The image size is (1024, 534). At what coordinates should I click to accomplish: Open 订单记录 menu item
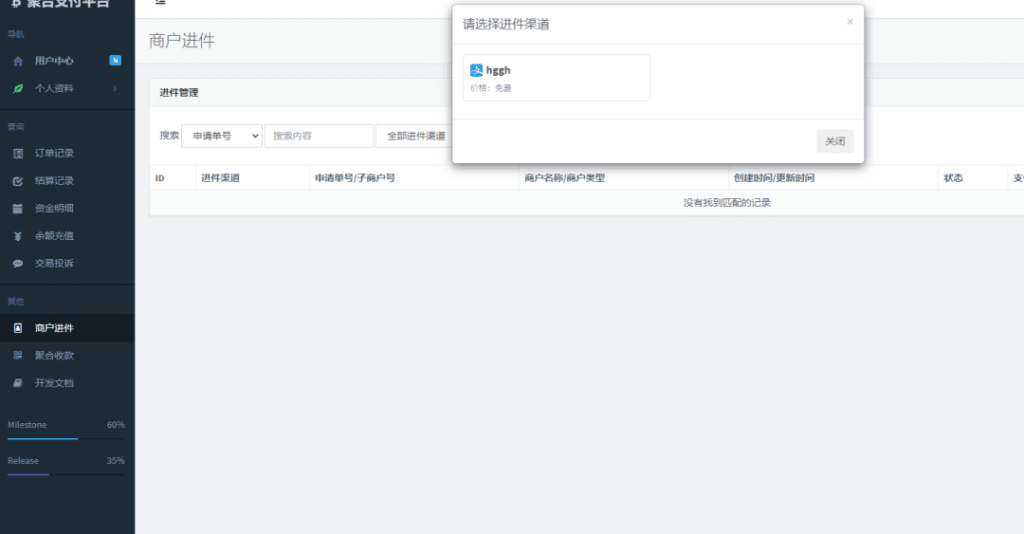click(x=67, y=153)
